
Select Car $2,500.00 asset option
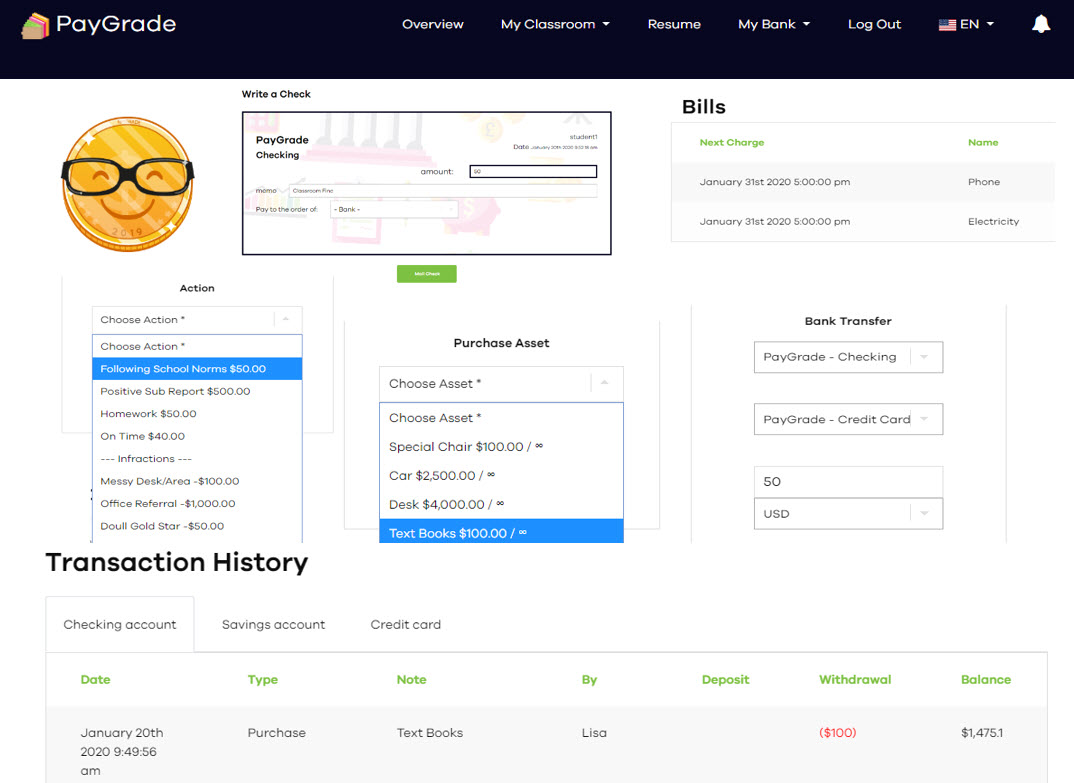point(501,475)
